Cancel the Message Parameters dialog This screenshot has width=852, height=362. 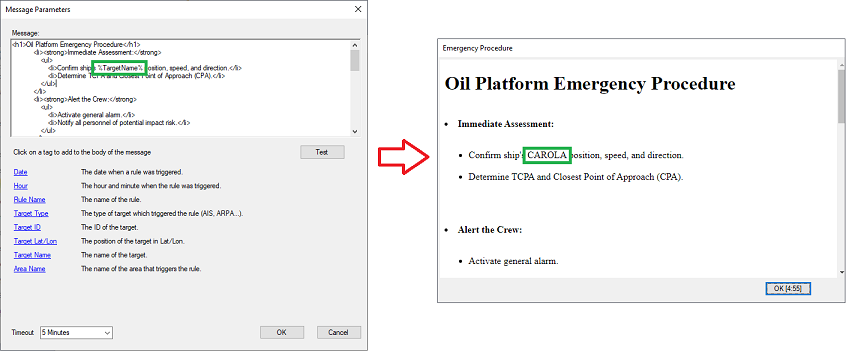point(339,332)
